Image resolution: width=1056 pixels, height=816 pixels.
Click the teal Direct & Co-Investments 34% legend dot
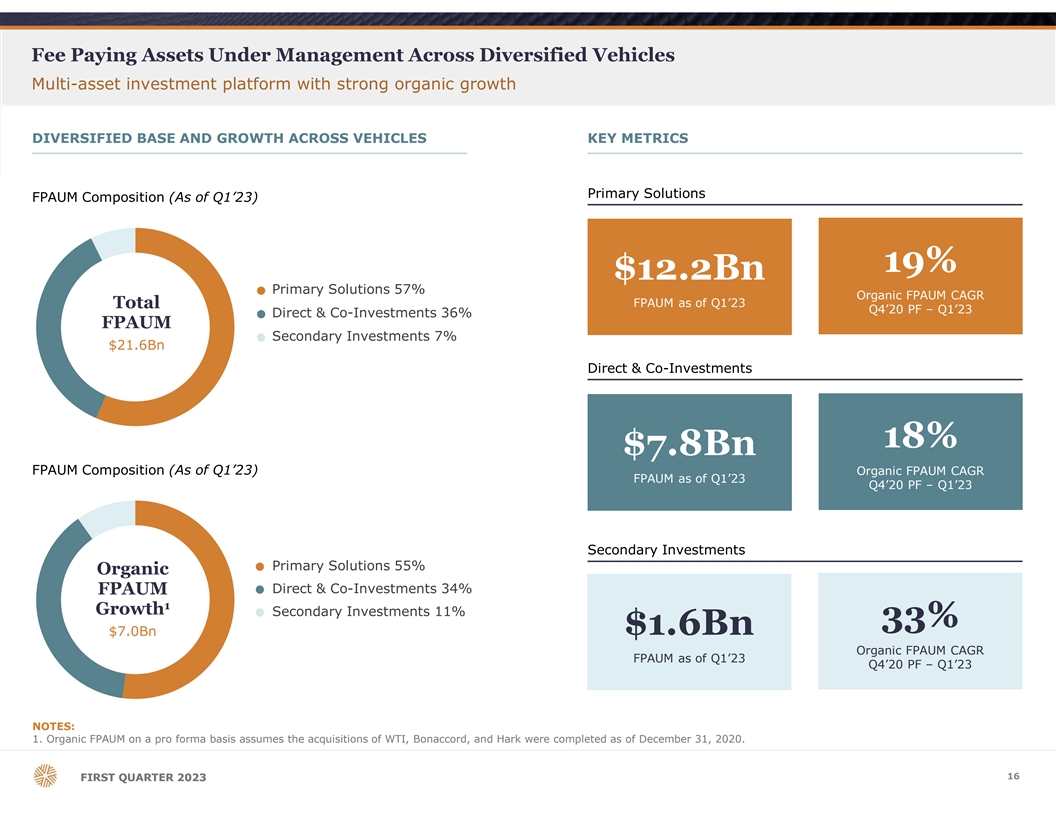tap(261, 590)
